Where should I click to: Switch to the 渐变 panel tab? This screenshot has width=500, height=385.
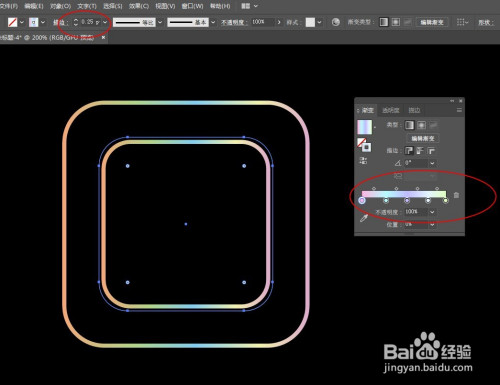point(368,110)
